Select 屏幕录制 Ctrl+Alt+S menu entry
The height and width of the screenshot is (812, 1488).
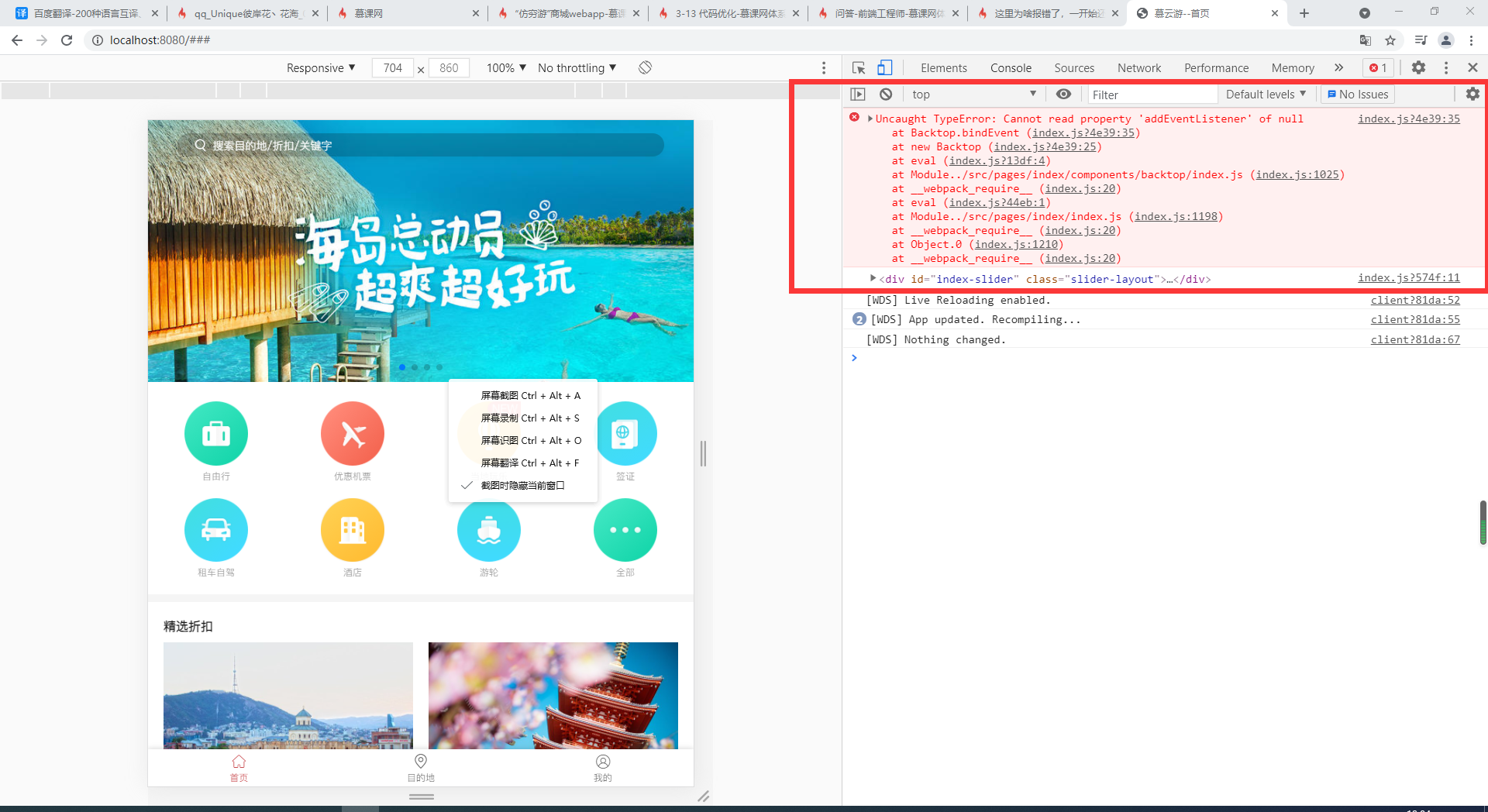pos(523,418)
